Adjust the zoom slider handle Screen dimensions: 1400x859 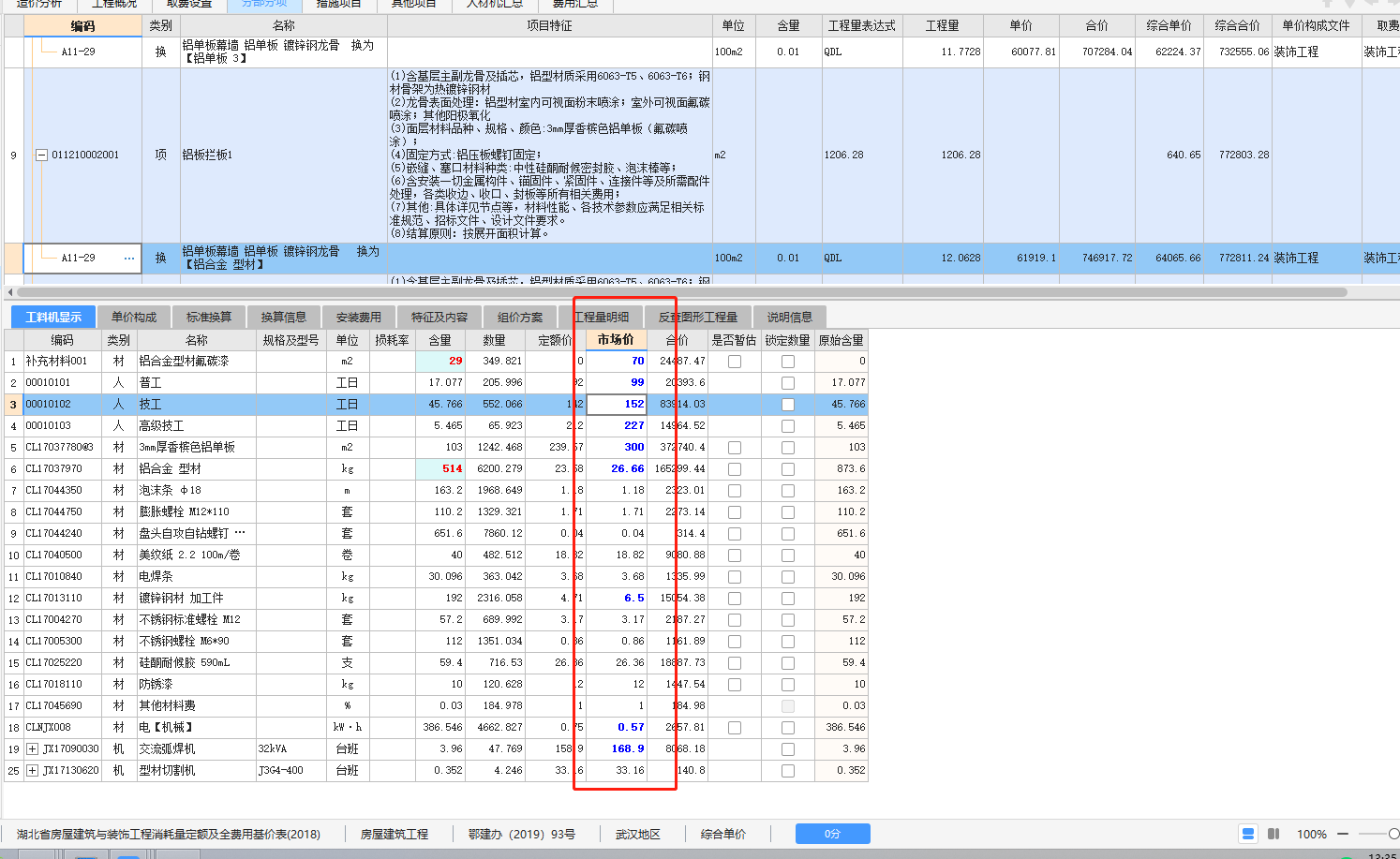[x=1394, y=834]
